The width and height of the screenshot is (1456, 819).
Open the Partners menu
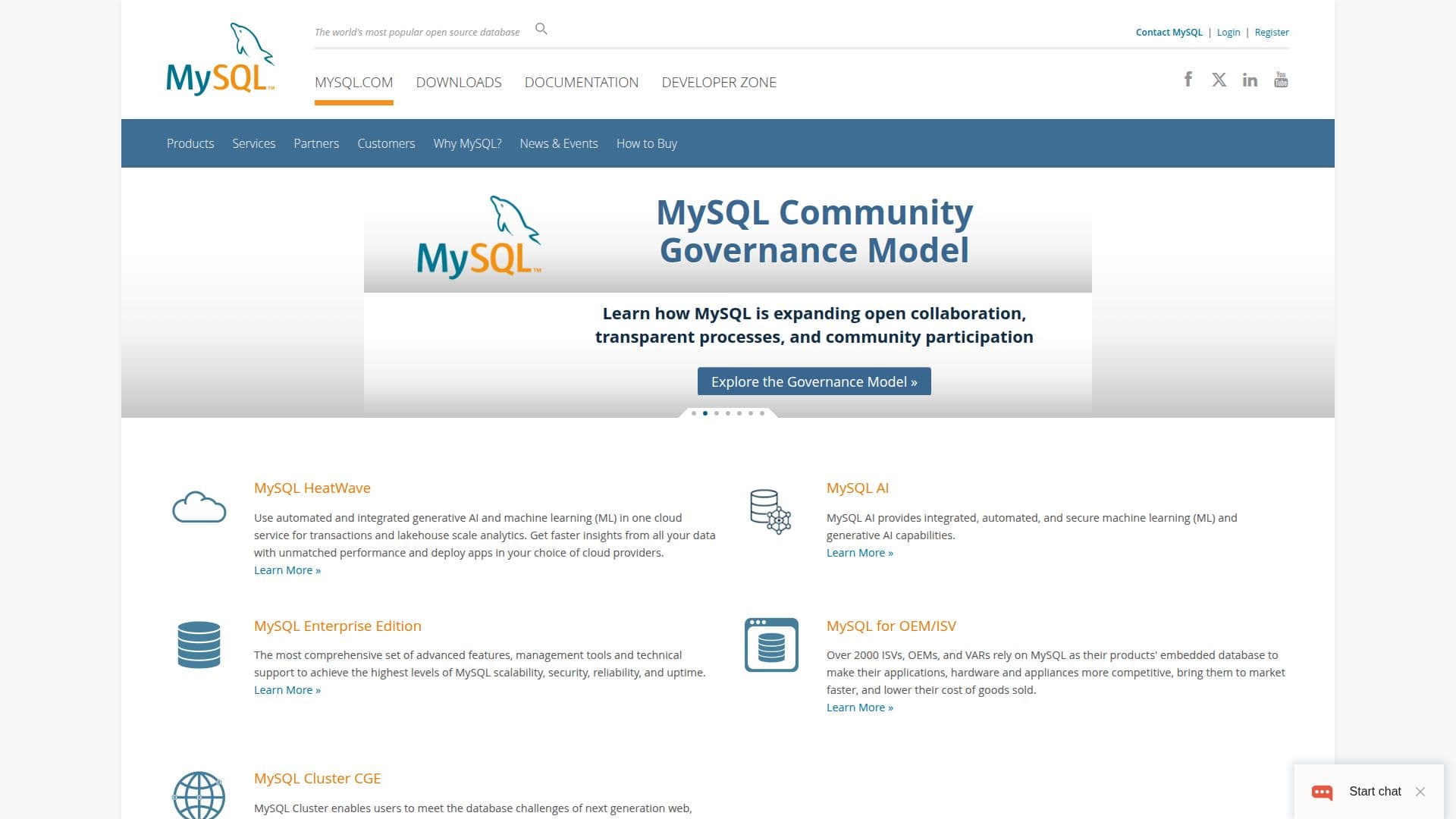point(316,143)
